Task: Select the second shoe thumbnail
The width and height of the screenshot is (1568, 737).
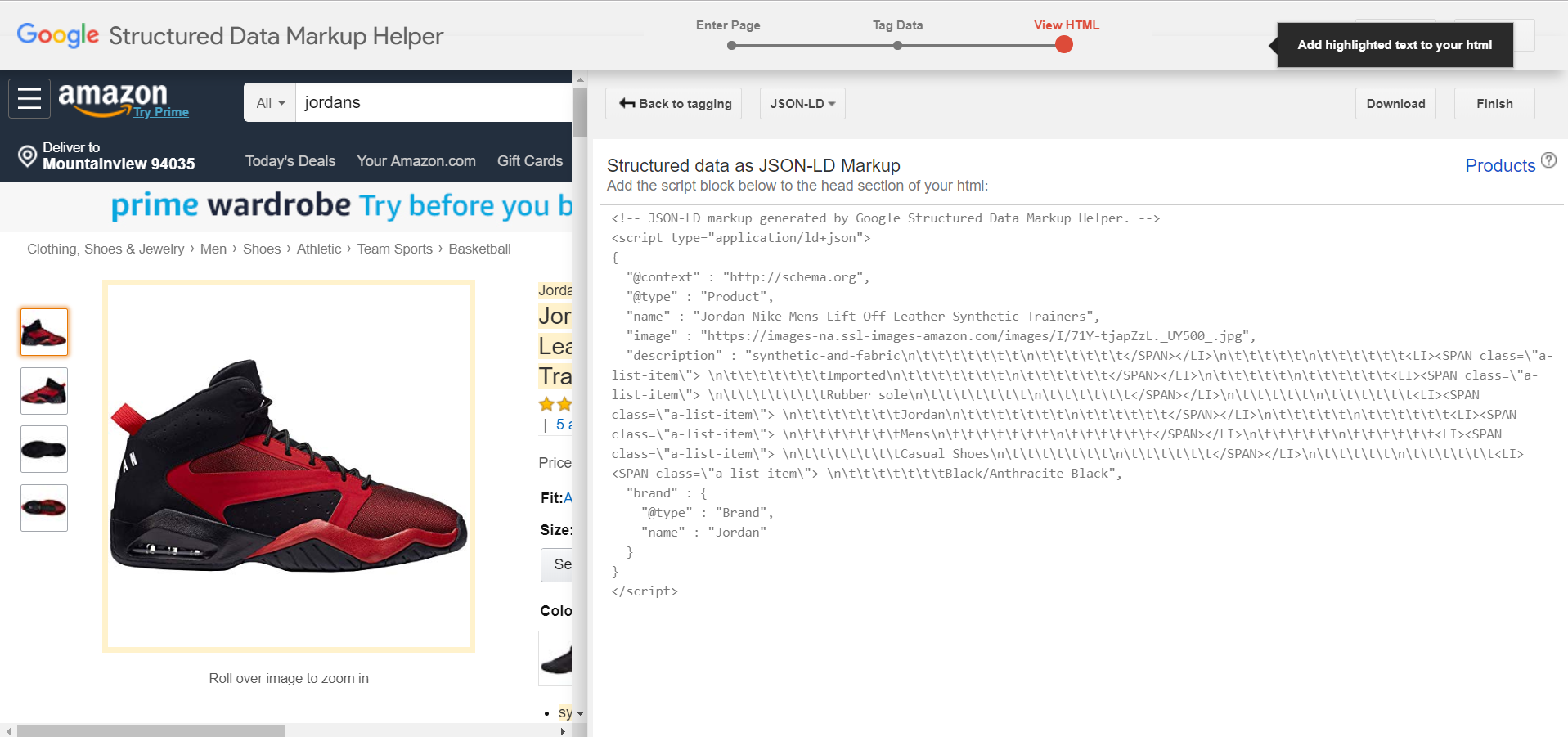Action: pyautogui.click(x=44, y=391)
